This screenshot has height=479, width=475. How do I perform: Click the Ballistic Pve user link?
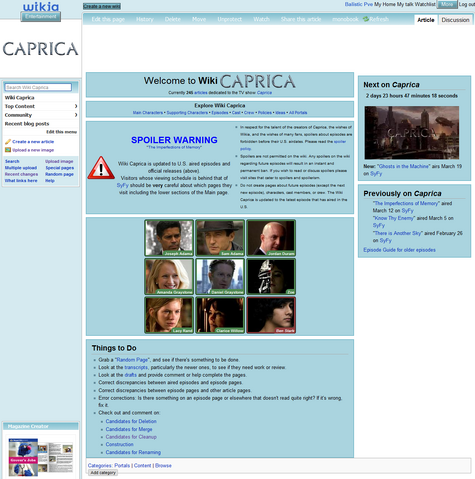pos(359,4)
